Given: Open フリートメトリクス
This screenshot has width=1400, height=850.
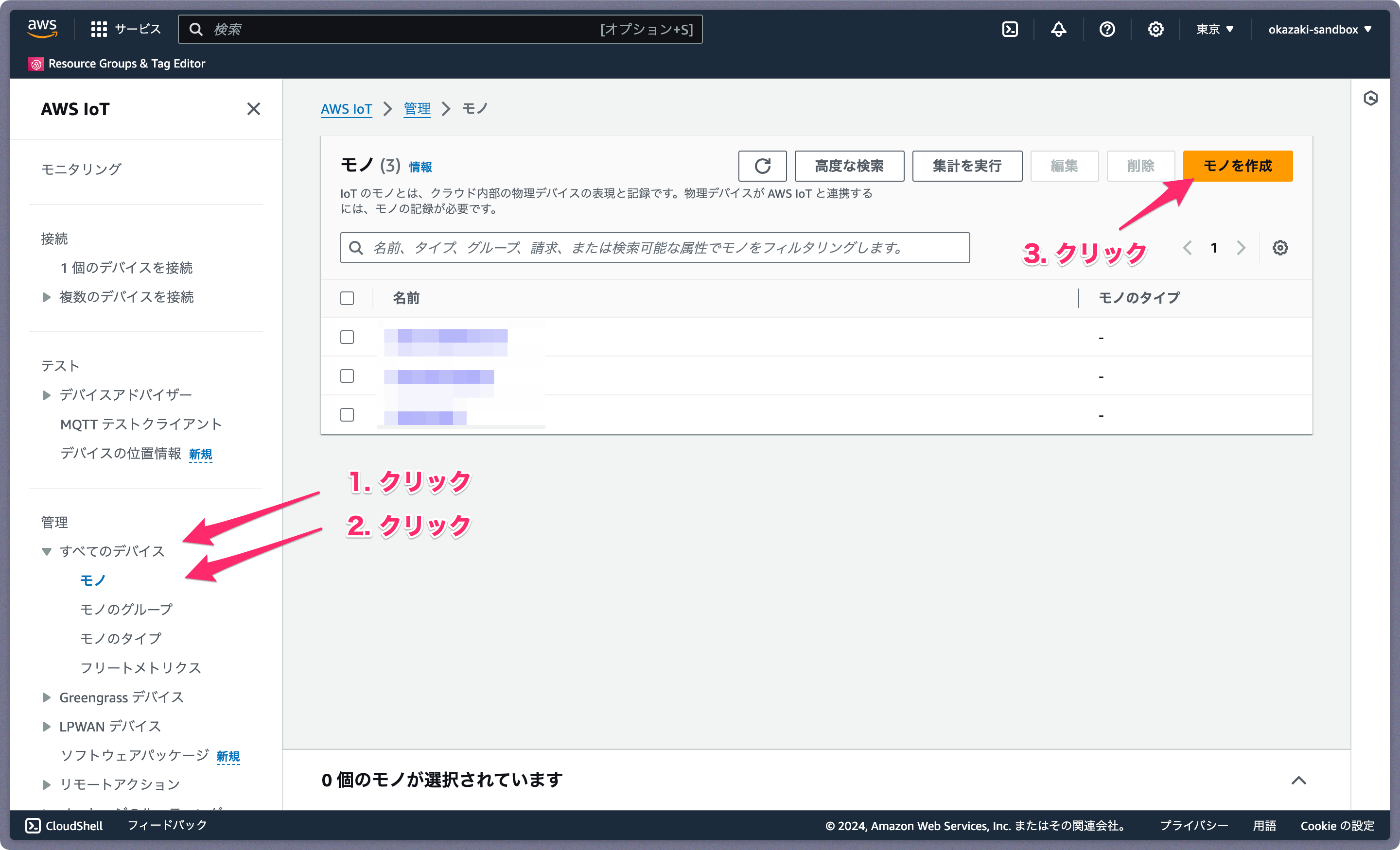Looking at the screenshot, I should 141,667.
